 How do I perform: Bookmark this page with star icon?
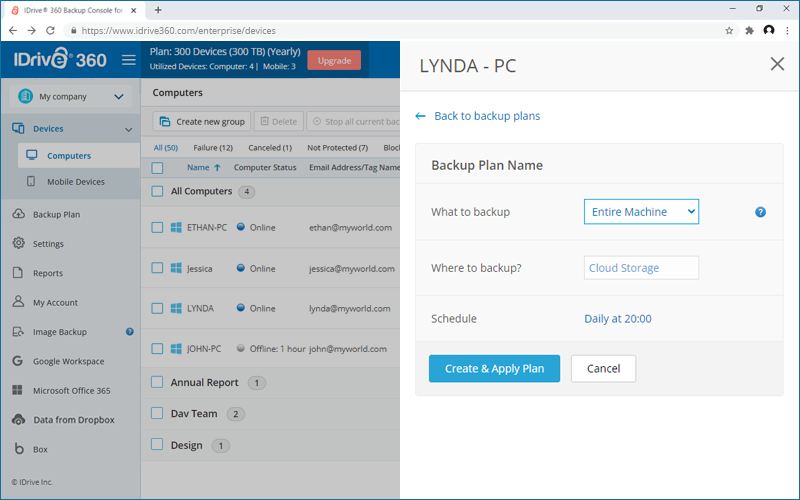click(729, 31)
